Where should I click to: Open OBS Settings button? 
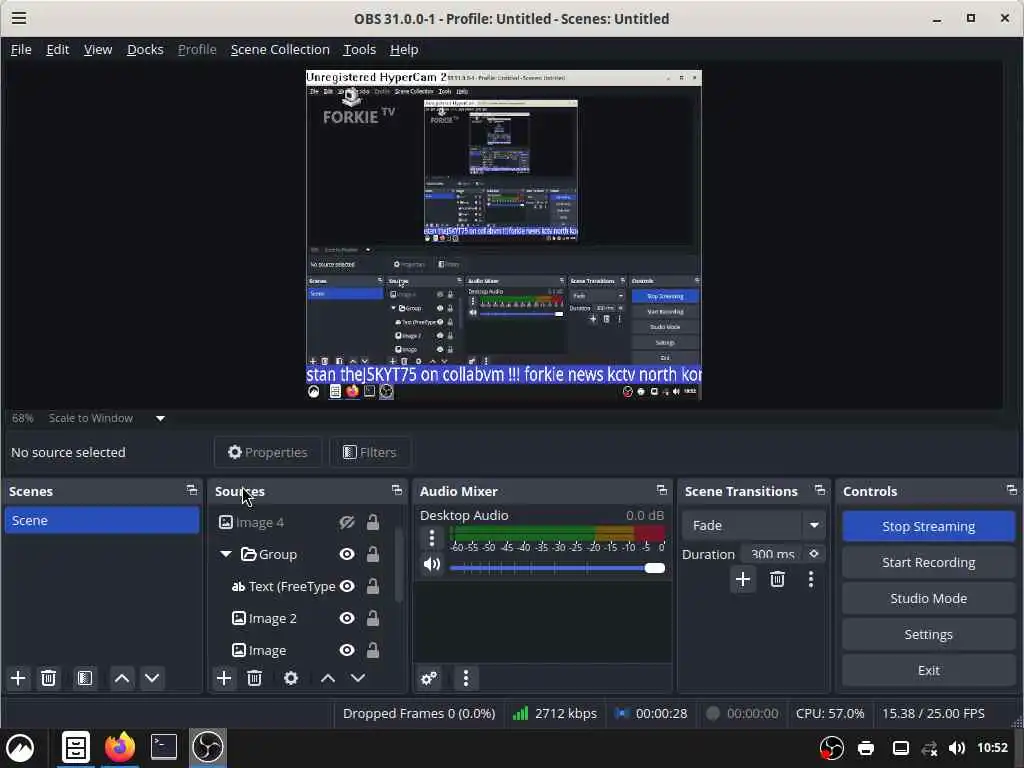(929, 634)
